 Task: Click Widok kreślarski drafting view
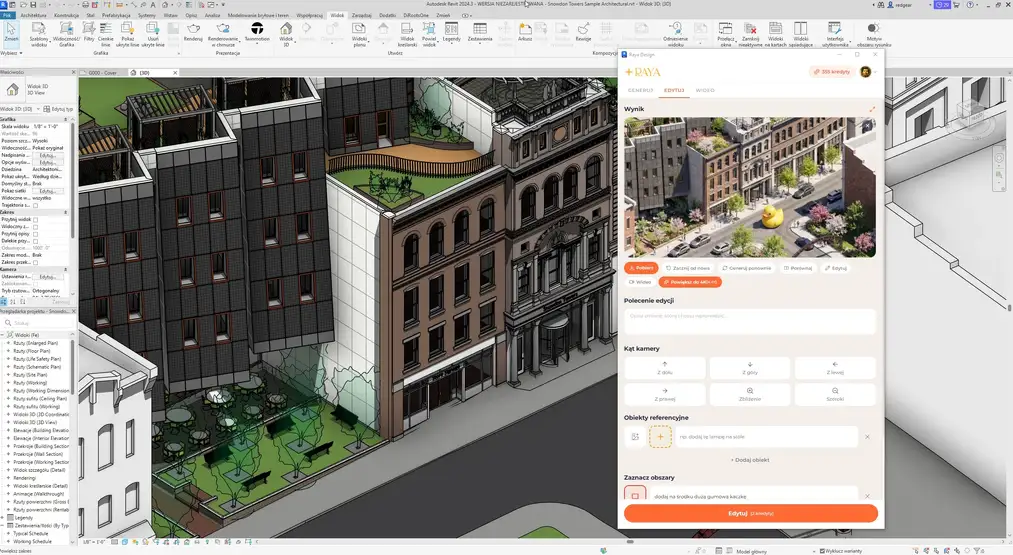coord(407,34)
